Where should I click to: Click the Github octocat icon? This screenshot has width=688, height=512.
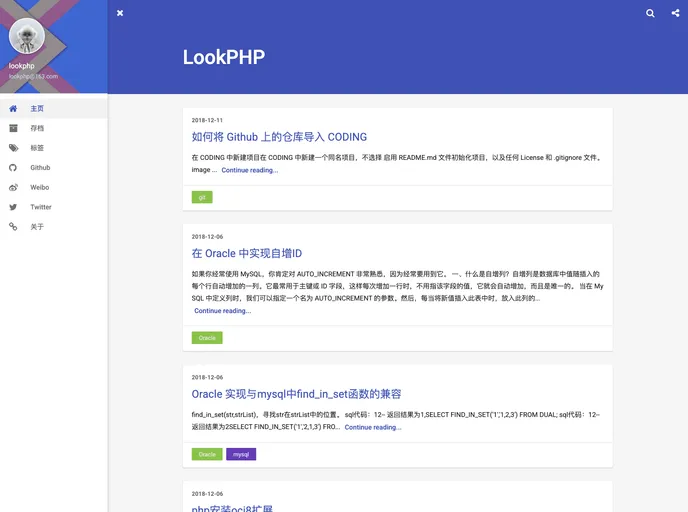[13, 168]
